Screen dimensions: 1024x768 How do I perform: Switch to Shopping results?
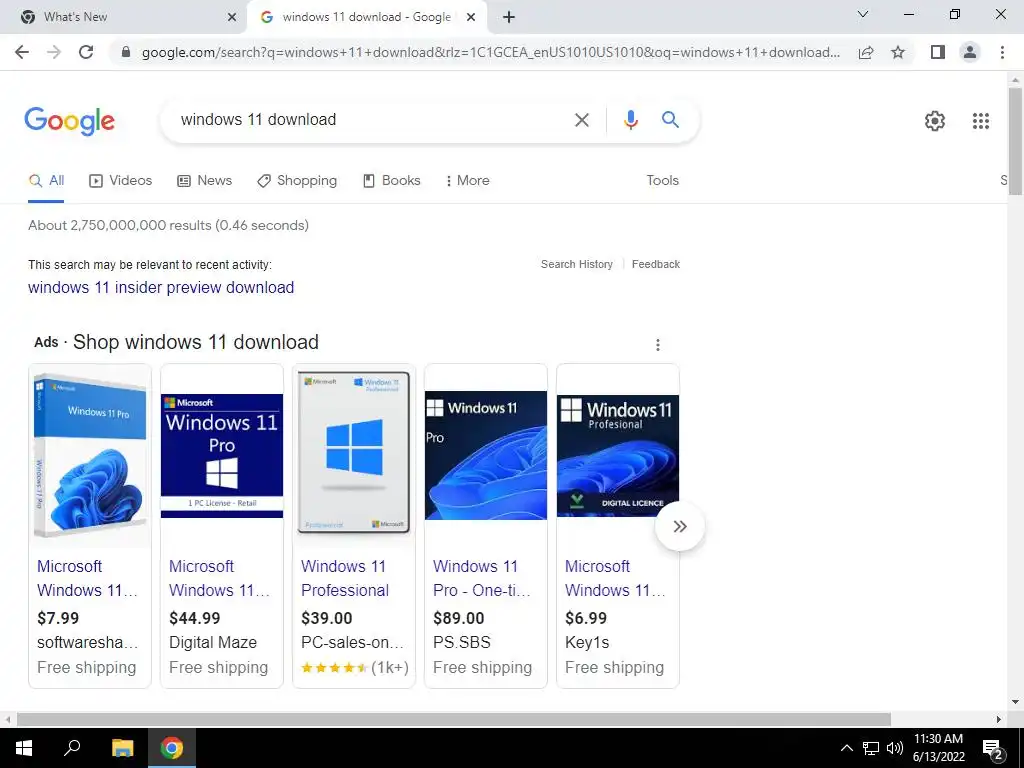296,181
